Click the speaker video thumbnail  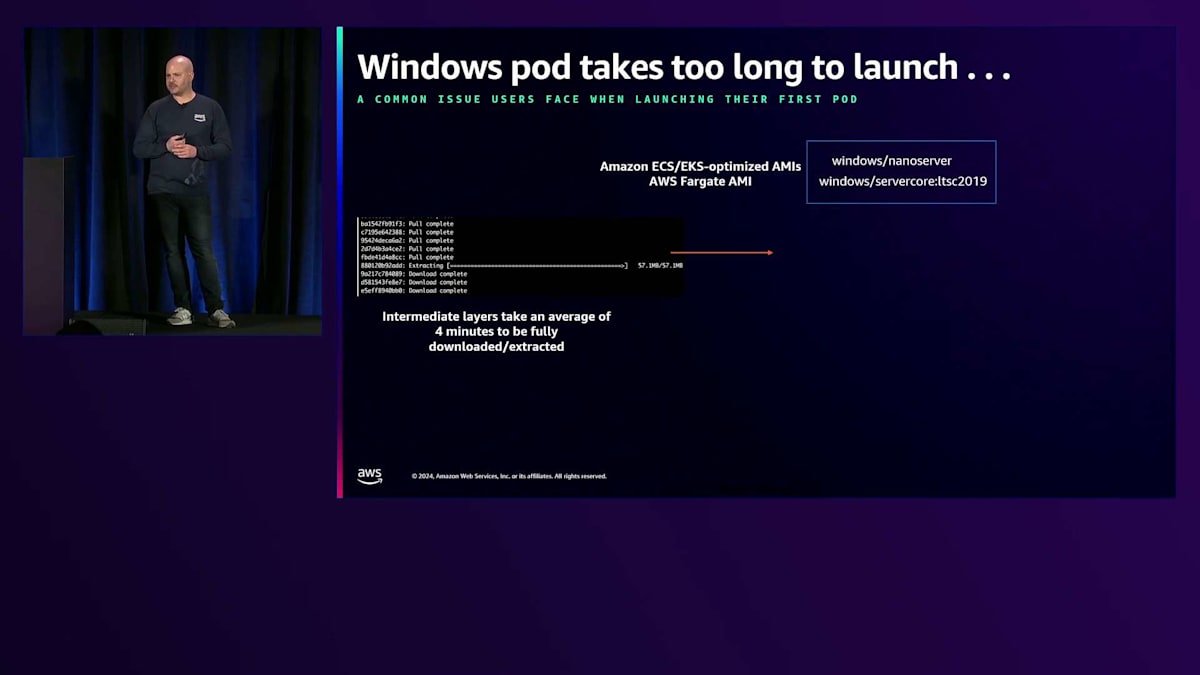pos(172,181)
